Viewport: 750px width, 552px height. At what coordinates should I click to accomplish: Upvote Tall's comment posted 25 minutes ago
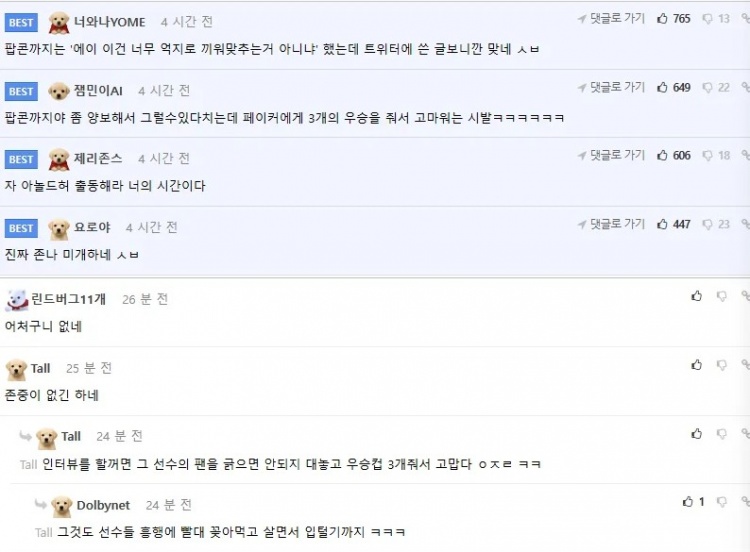click(697, 365)
